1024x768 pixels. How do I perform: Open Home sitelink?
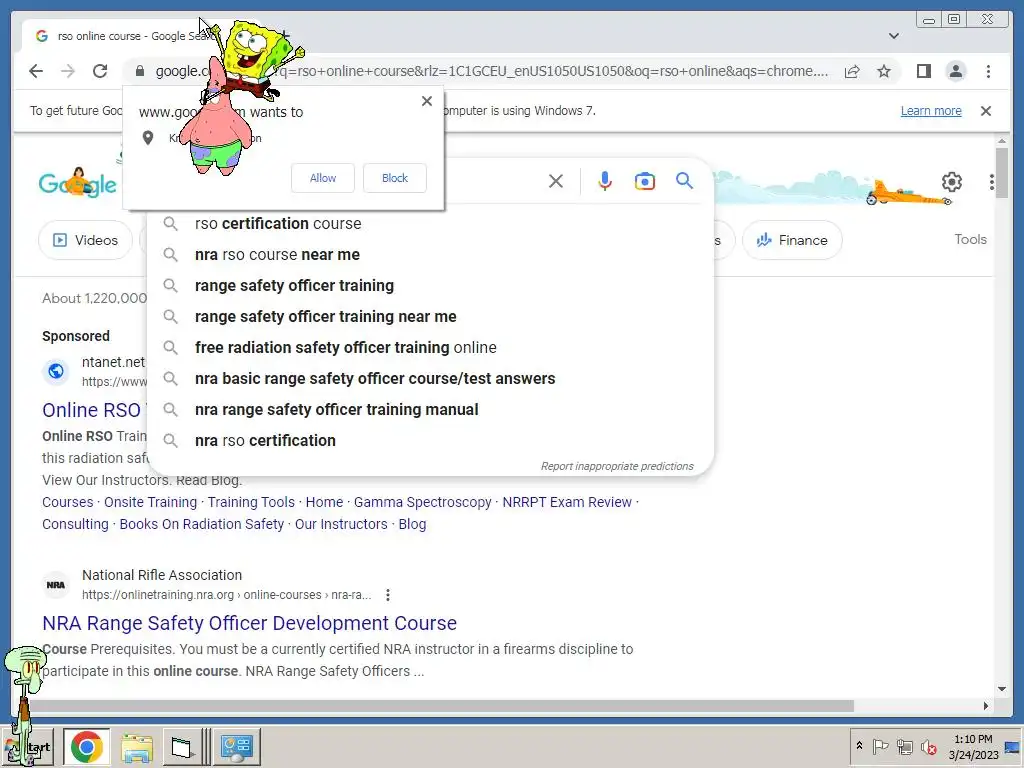coord(324,502)
